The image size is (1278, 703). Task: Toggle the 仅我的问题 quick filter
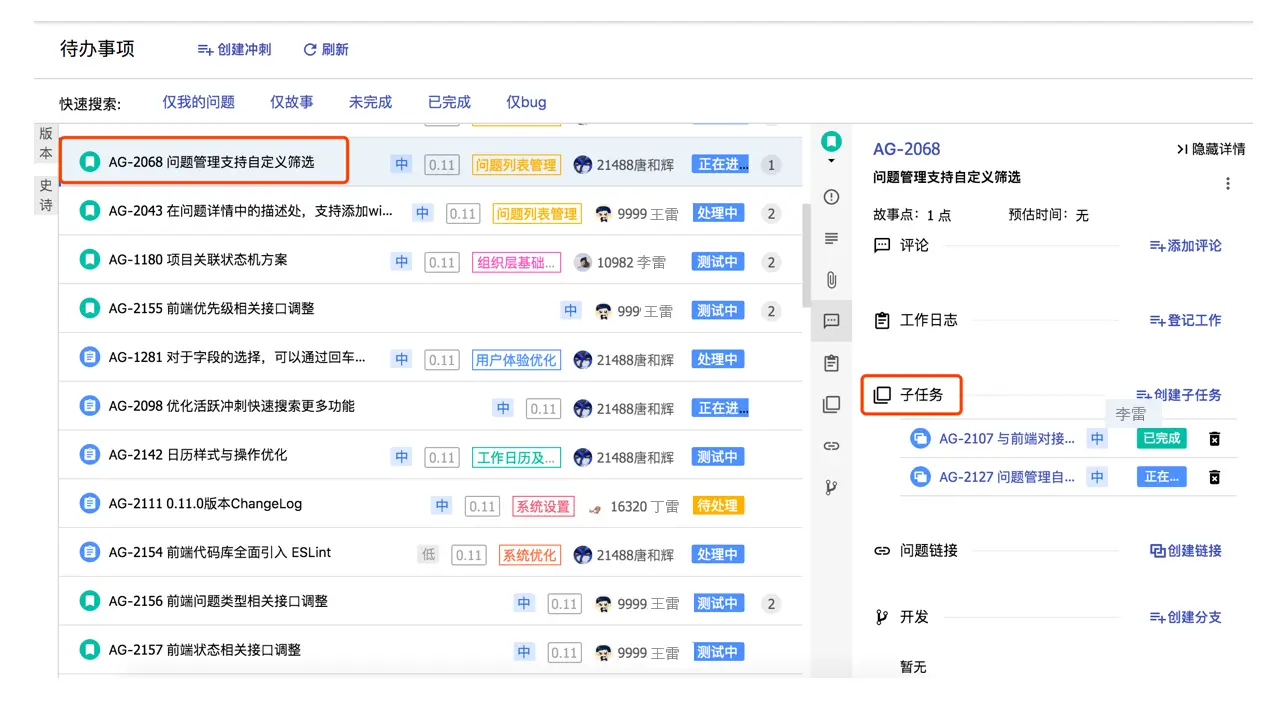tap(199, 102)
